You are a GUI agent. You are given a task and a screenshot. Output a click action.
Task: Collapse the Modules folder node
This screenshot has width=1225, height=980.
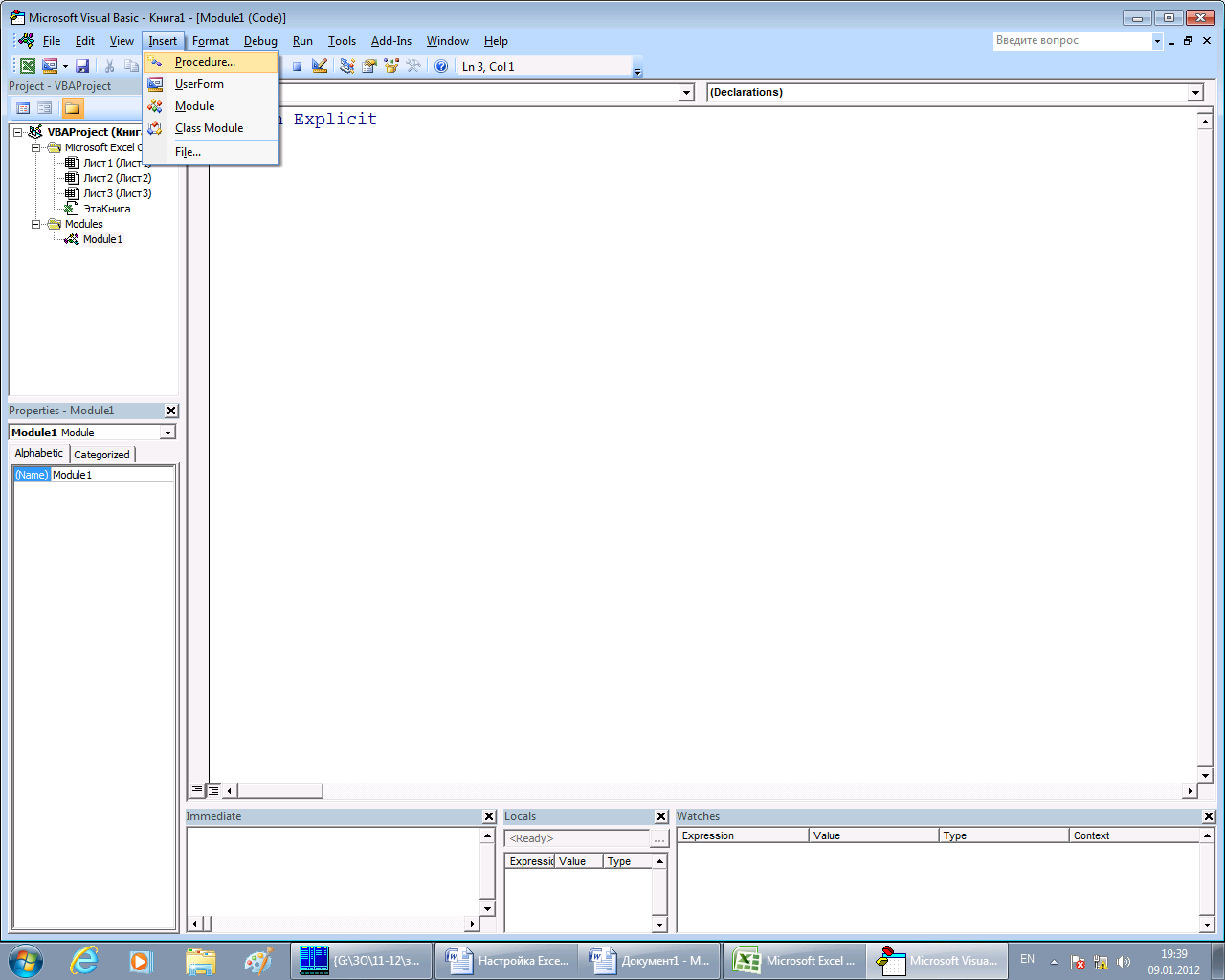pyautogui.click(x=36, y=224)
